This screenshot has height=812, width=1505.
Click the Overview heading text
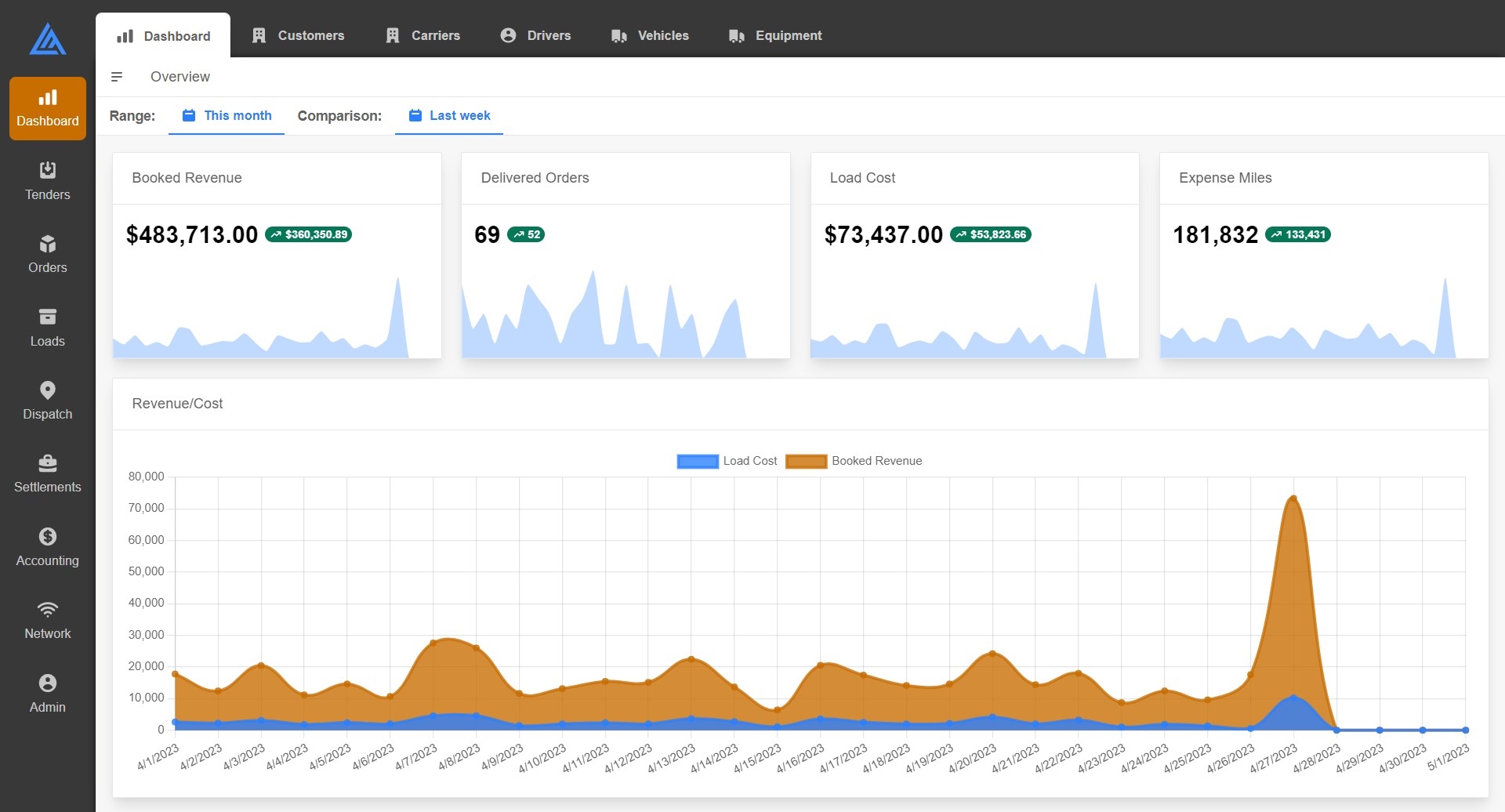pyautogui.click(x=180, y=77)
